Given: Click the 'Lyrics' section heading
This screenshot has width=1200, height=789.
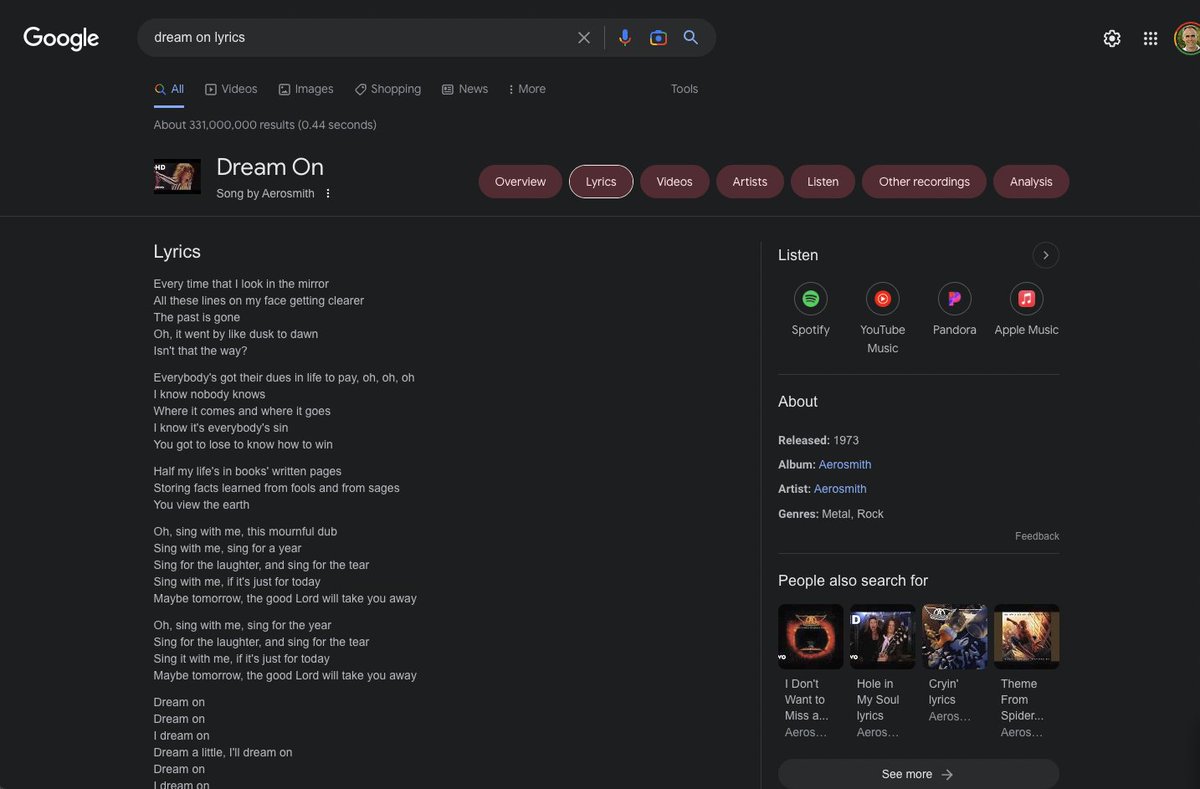Looking at the screenshot, I should pyautogui.click(x=177, y=252).
